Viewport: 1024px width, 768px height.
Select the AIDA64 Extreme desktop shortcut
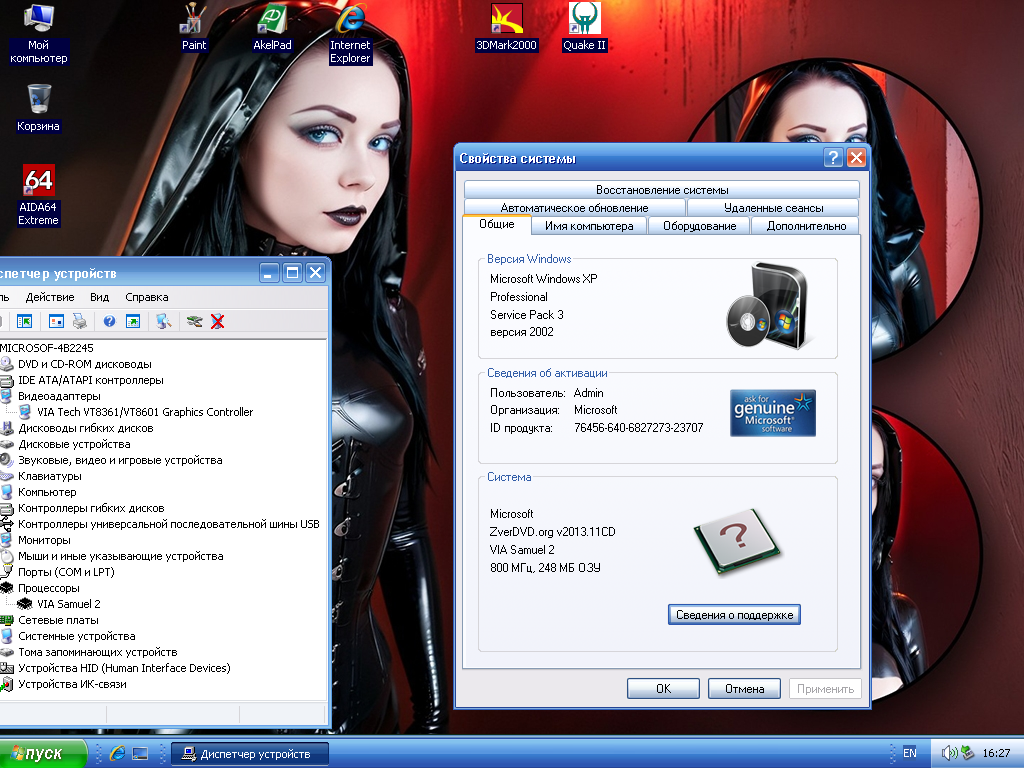tap(39, 196)
